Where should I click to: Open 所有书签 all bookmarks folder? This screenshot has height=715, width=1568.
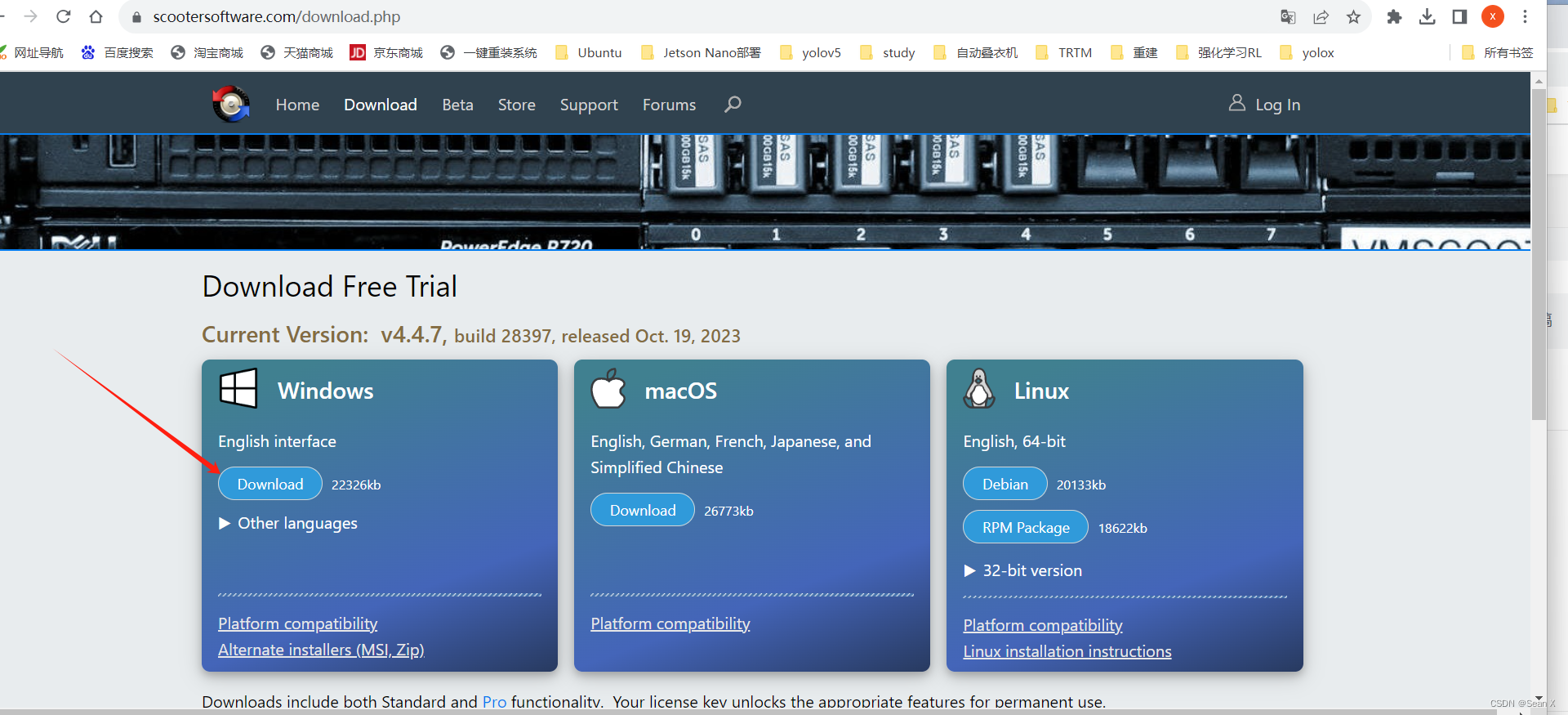[1497, 52]
